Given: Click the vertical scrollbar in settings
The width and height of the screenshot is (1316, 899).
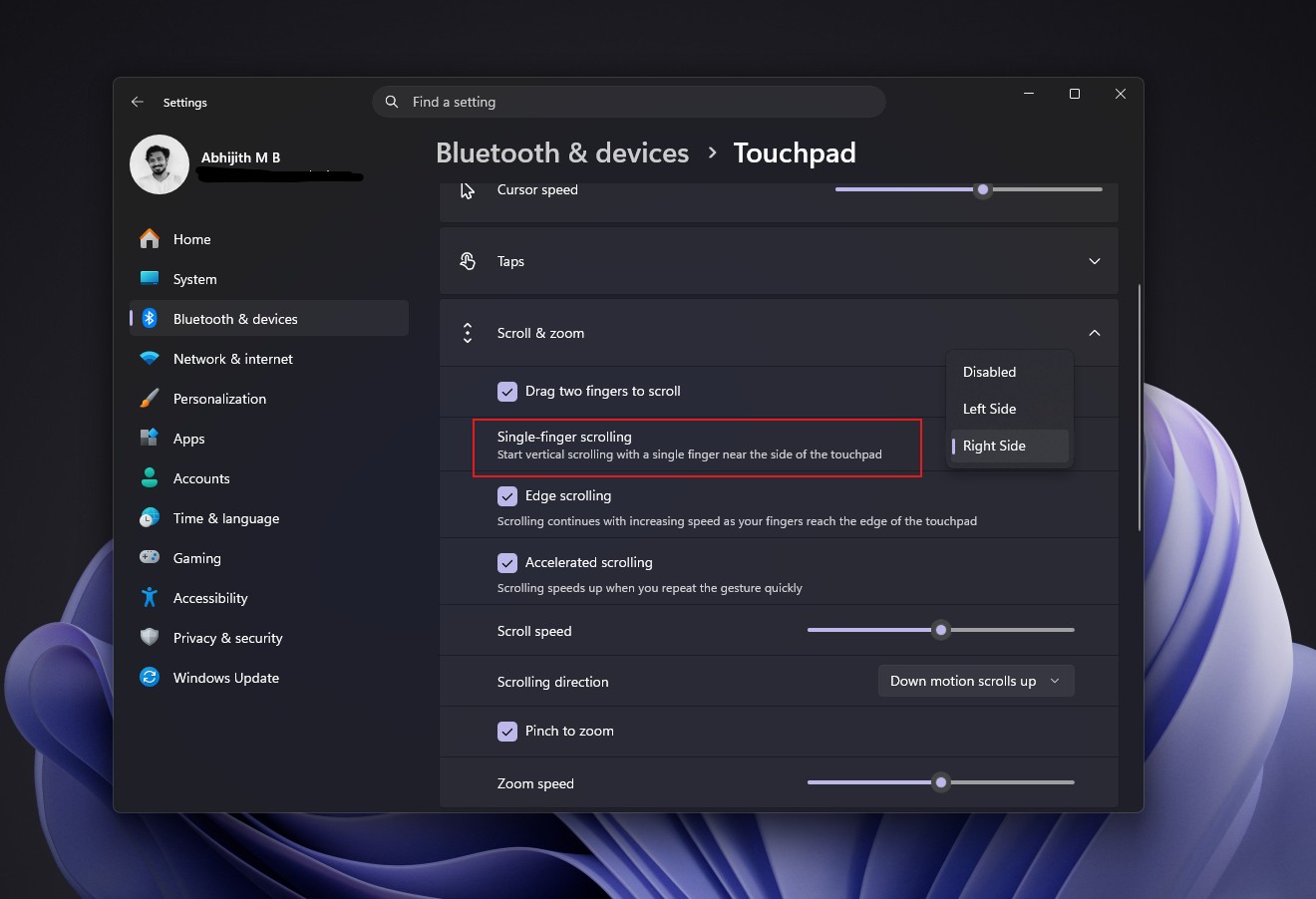Looking at the screenshot, I should [1139, 408].
